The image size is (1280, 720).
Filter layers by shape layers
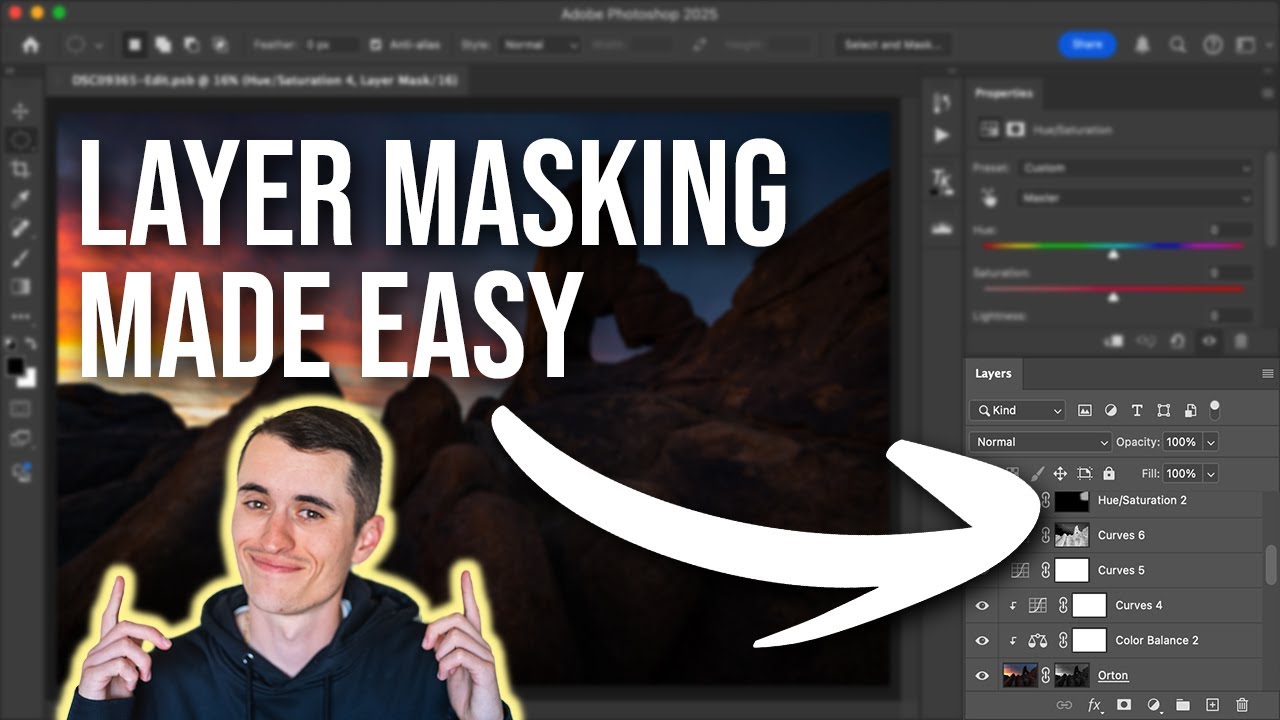click(x=1164, y=411)
